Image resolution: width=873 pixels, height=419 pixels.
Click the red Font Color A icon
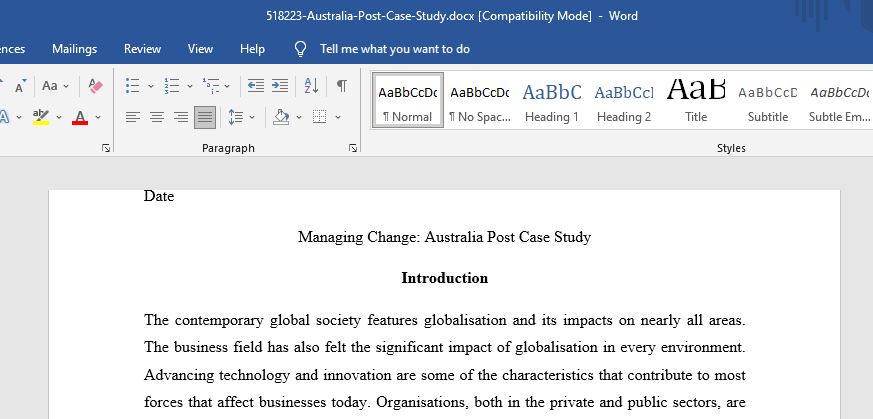pos(80,117)
